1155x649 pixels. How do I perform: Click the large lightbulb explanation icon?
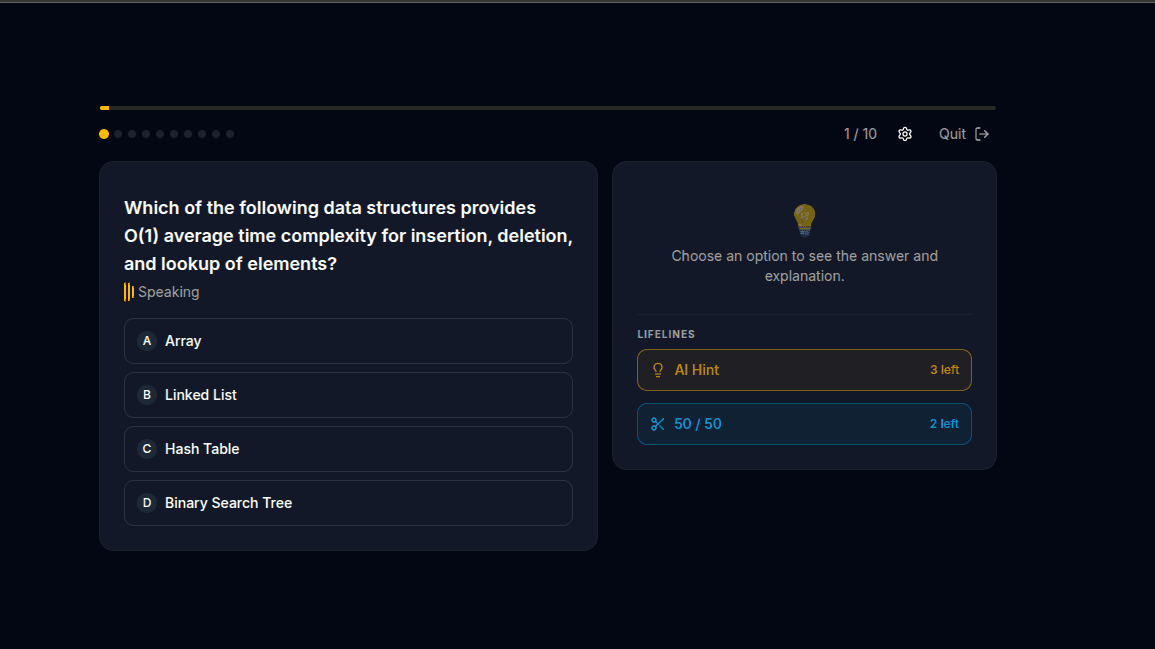804,220
